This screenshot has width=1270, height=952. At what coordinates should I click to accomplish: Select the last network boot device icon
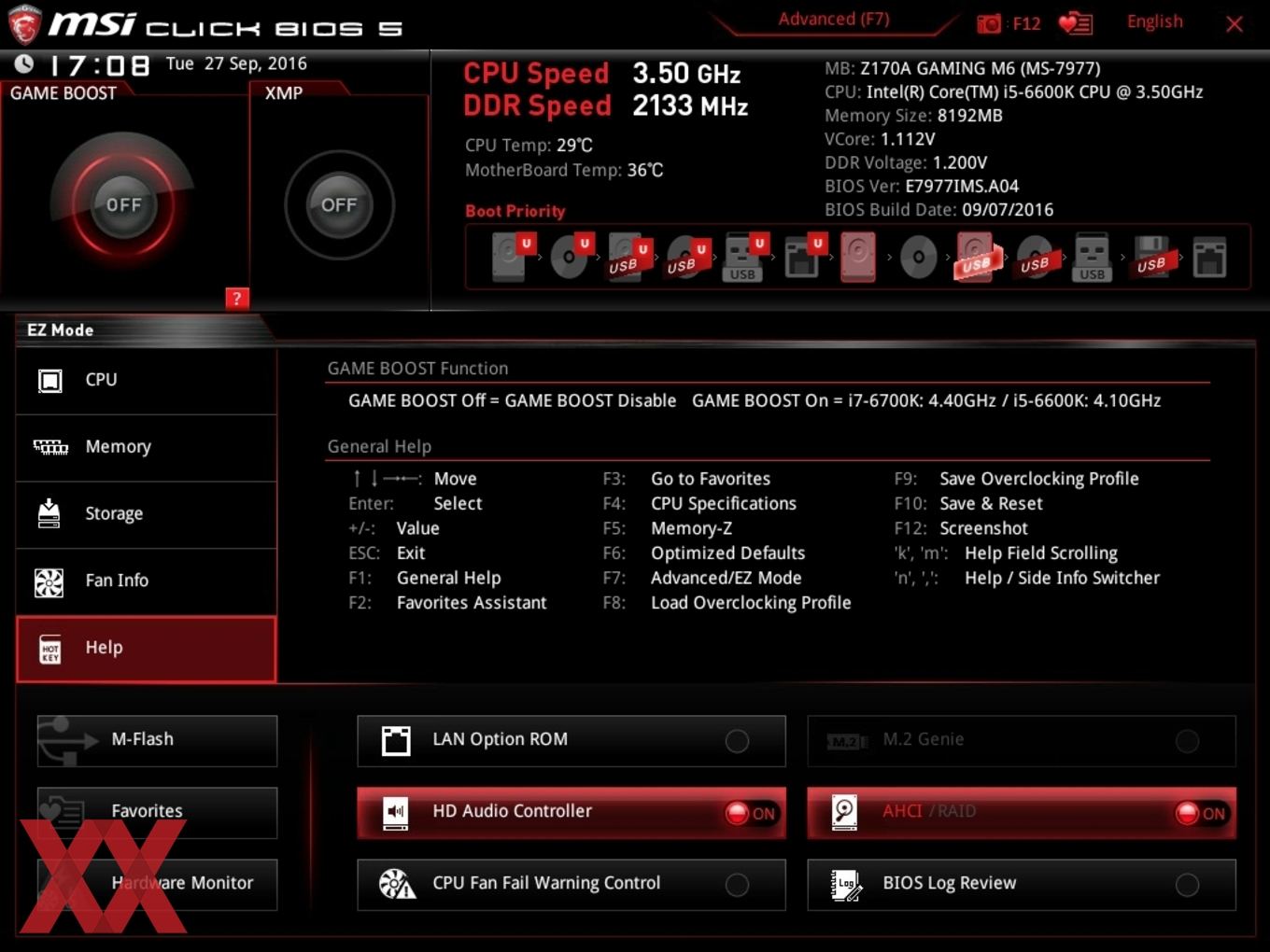(x=1209, y=257)
